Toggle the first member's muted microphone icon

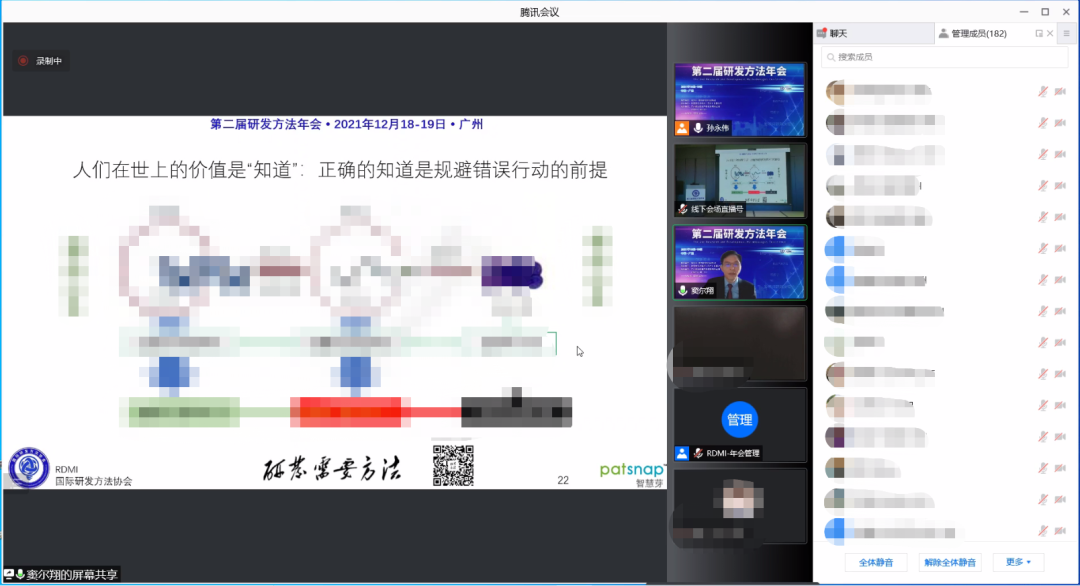tap(1043, 92)
